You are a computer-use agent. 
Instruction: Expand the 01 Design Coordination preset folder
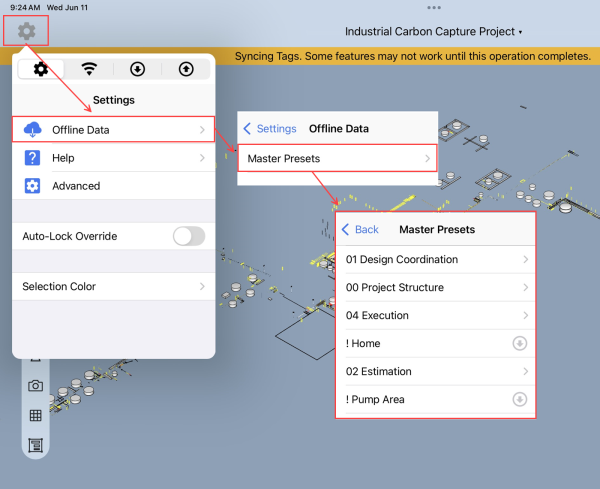(x=436, y=259)
